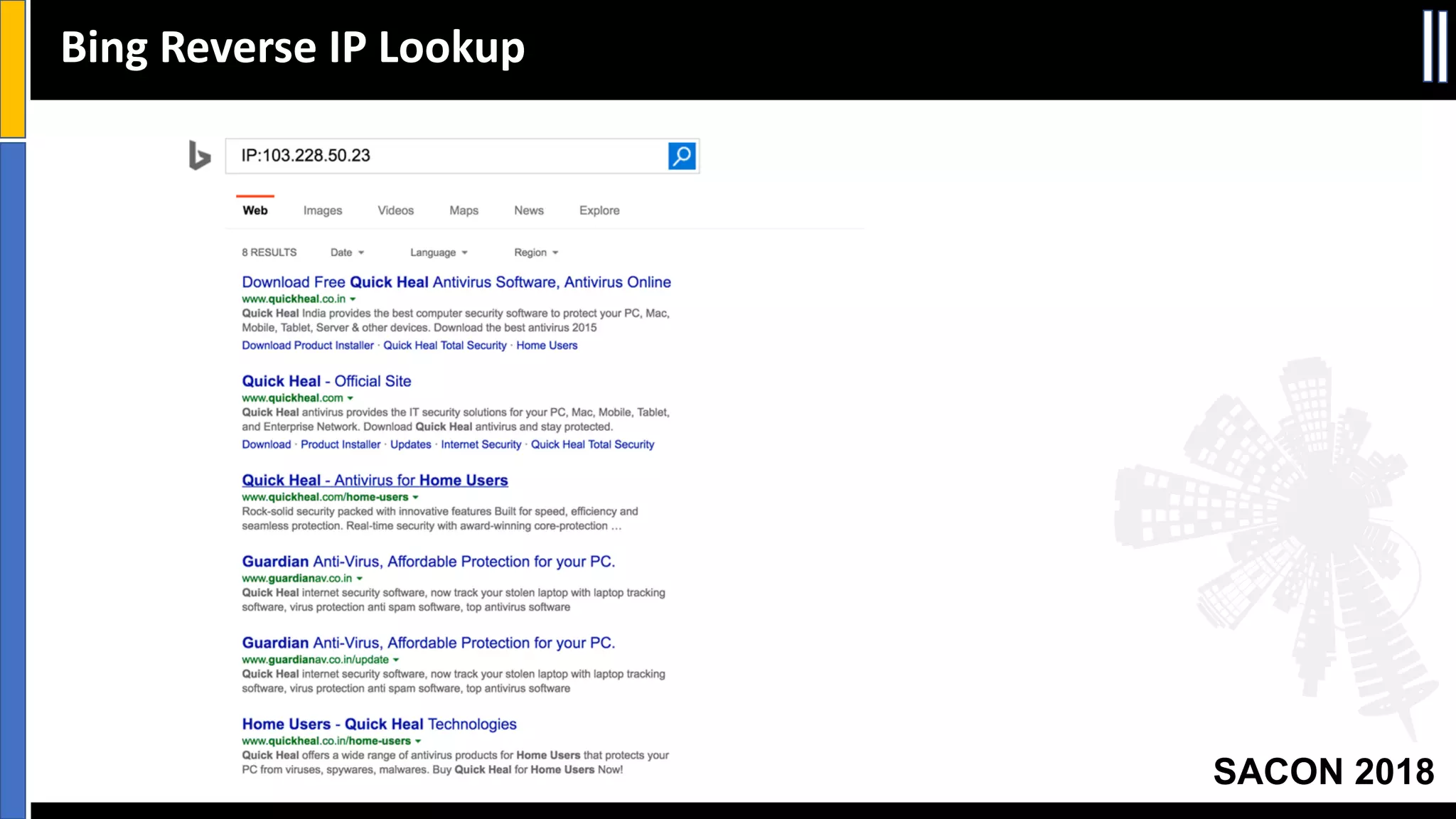Switch to the Videos tab

pyautogui.click(x=396, y=210)
